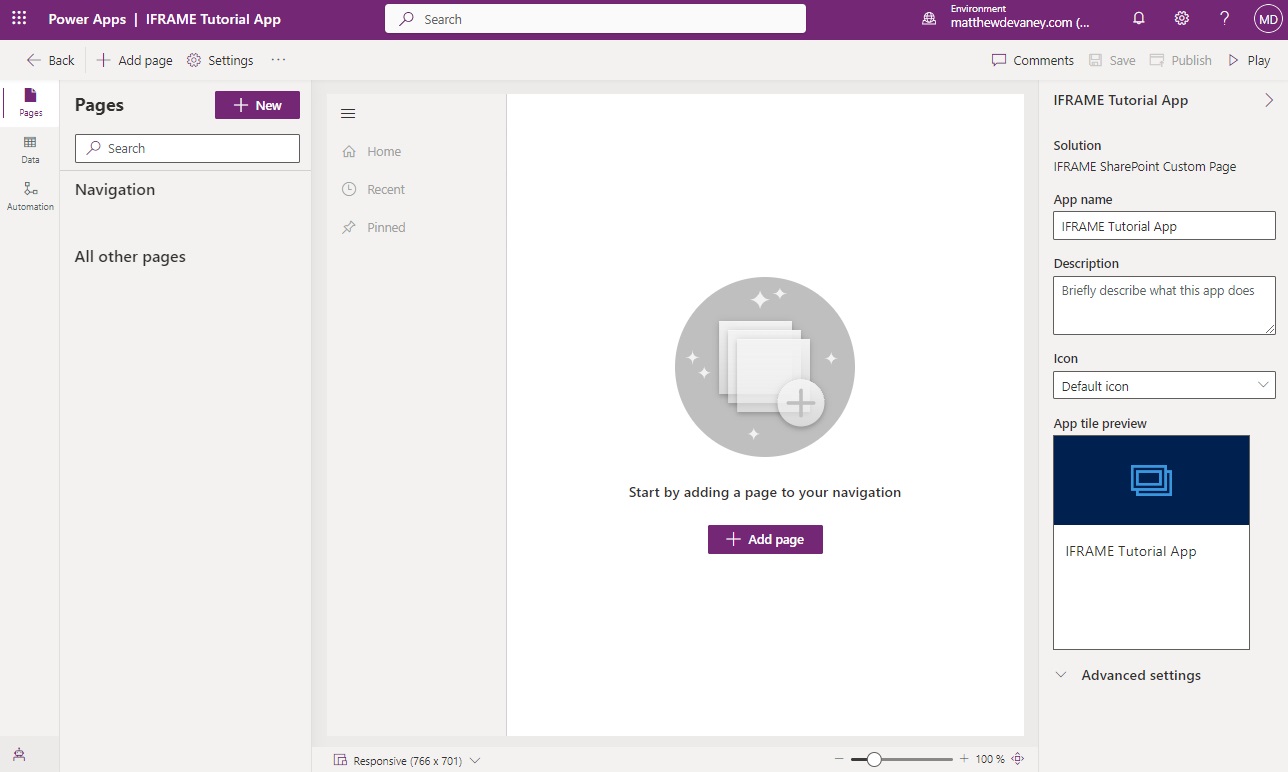The width and height of the screenshot is (1288, 772).
Task: Click the notifications bell icon
Action: pos(1138,19)
